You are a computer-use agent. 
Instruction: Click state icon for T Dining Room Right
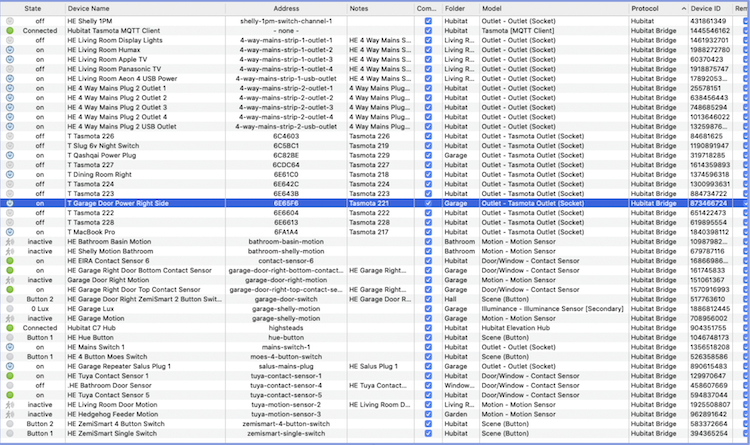click(10, 175)
